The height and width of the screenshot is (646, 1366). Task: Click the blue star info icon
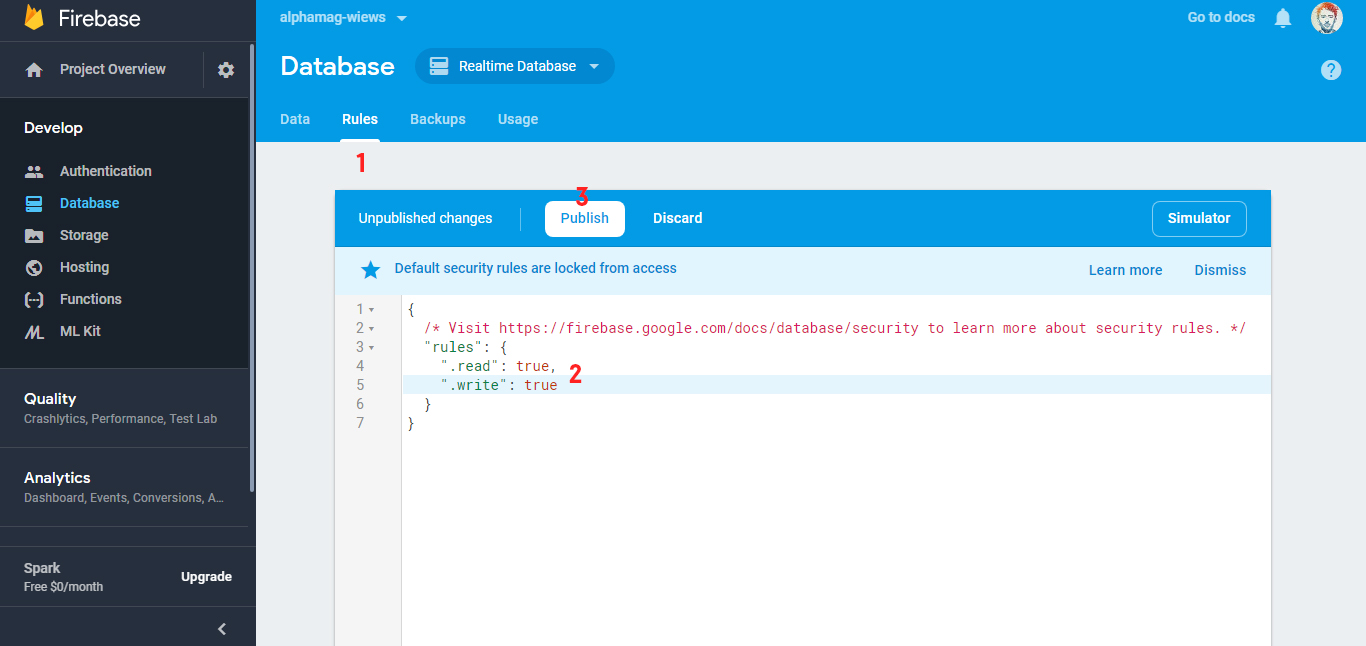point(371,270)
